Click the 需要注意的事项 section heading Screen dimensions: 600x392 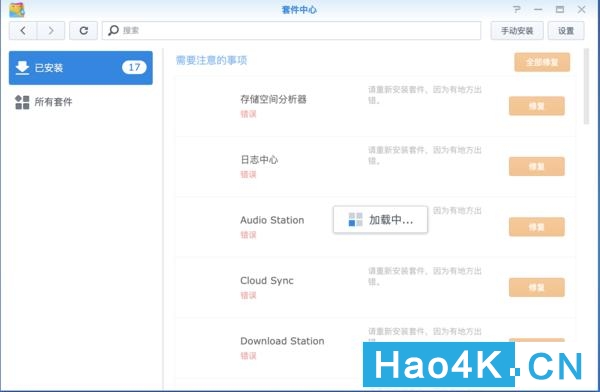pos(211,60)
